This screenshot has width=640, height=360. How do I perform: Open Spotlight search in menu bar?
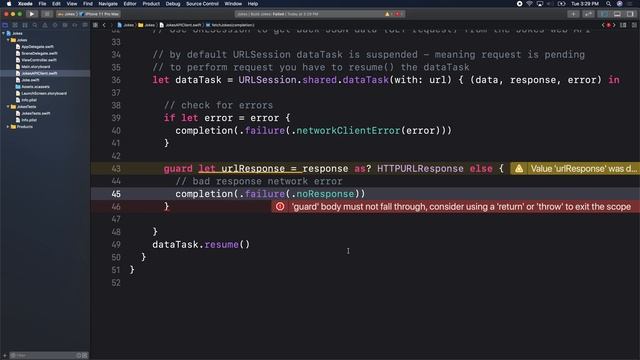(608, 4)
